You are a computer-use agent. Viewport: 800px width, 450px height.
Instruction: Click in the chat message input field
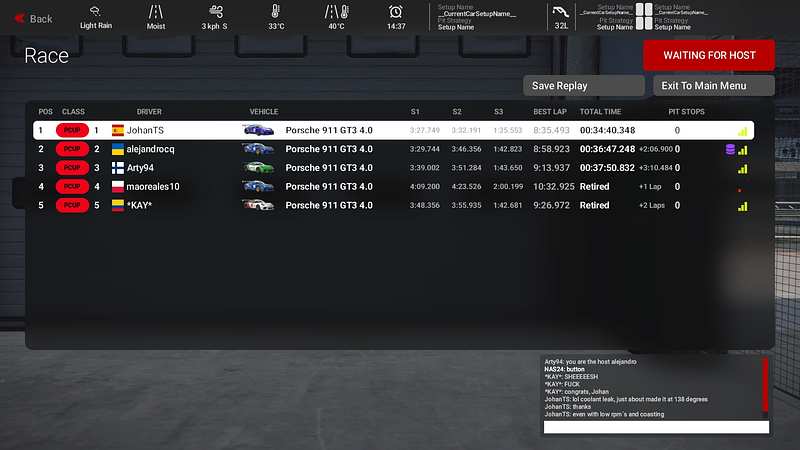(656, 428)
